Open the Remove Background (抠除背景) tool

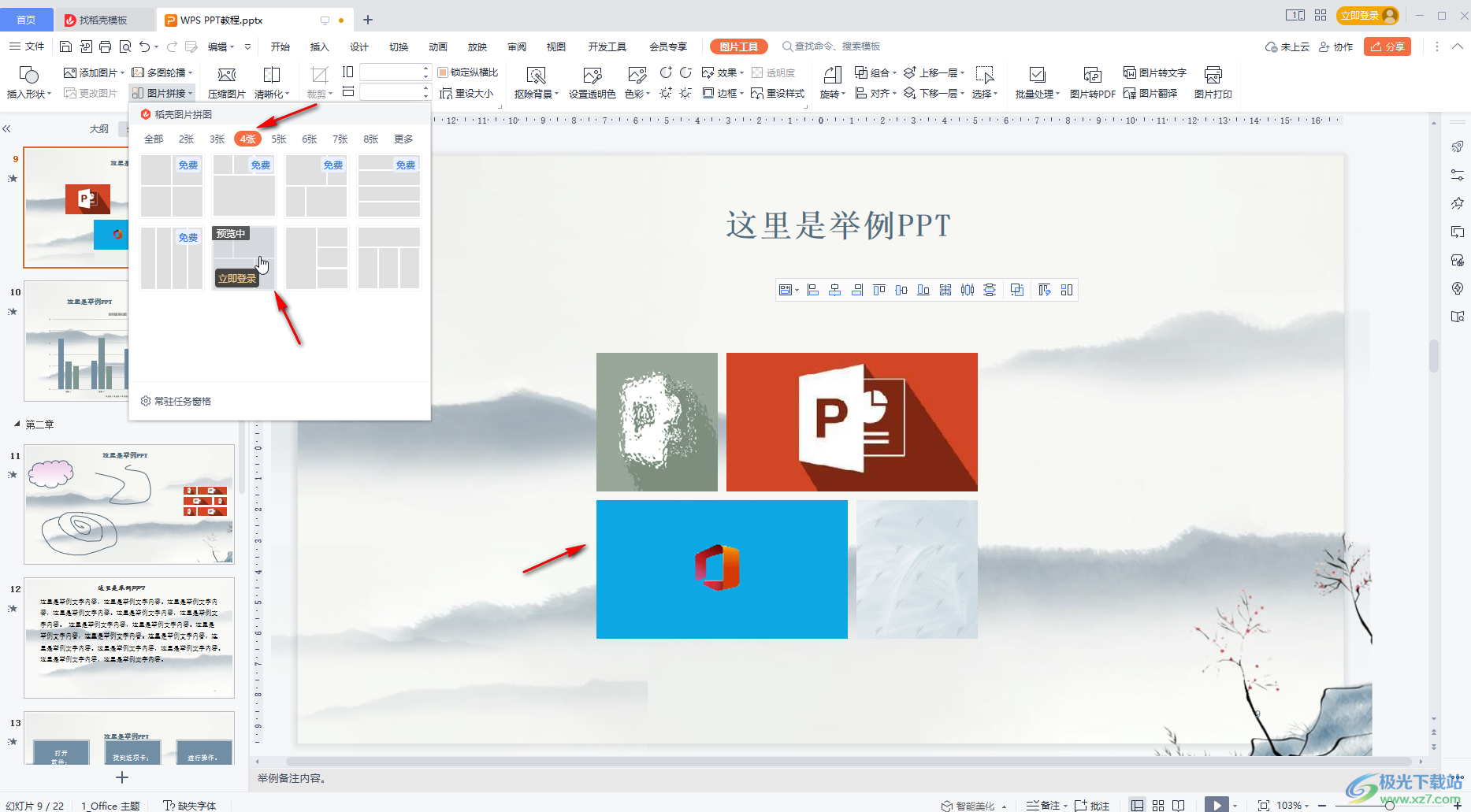[x=536, y=83]
